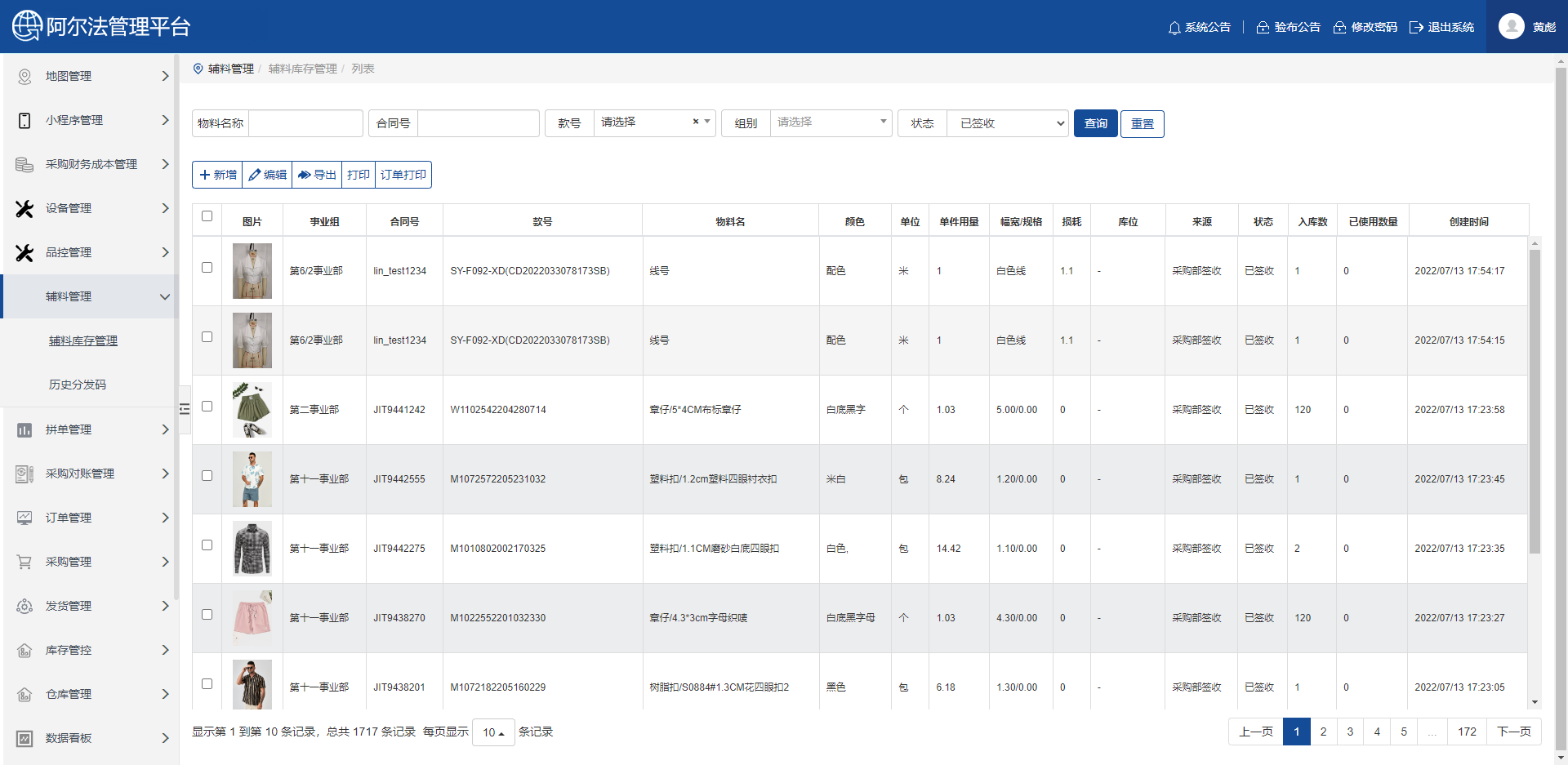The height and width of the screenshot is (765, 1568).
Task: Check the row for contract JIT9441242
Action: [207, 407]
